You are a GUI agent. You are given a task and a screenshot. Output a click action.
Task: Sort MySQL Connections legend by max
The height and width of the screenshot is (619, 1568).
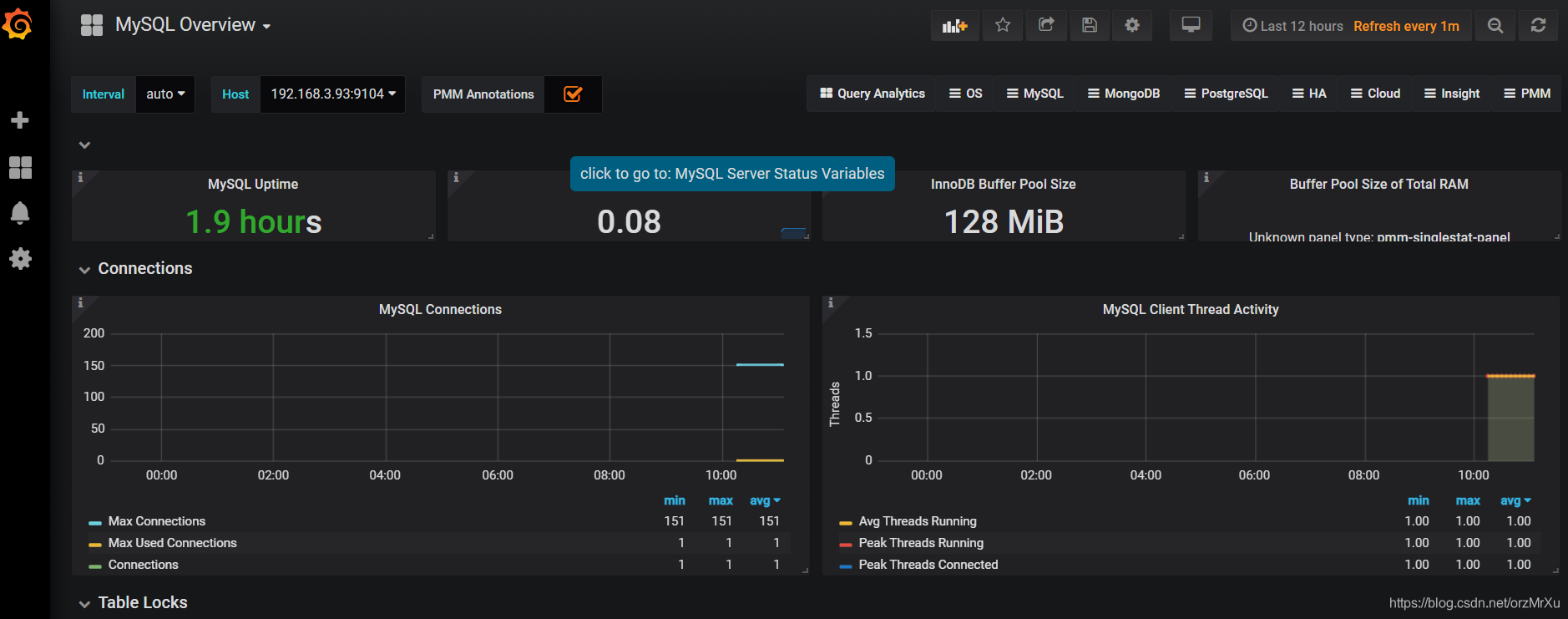(721, 500)
